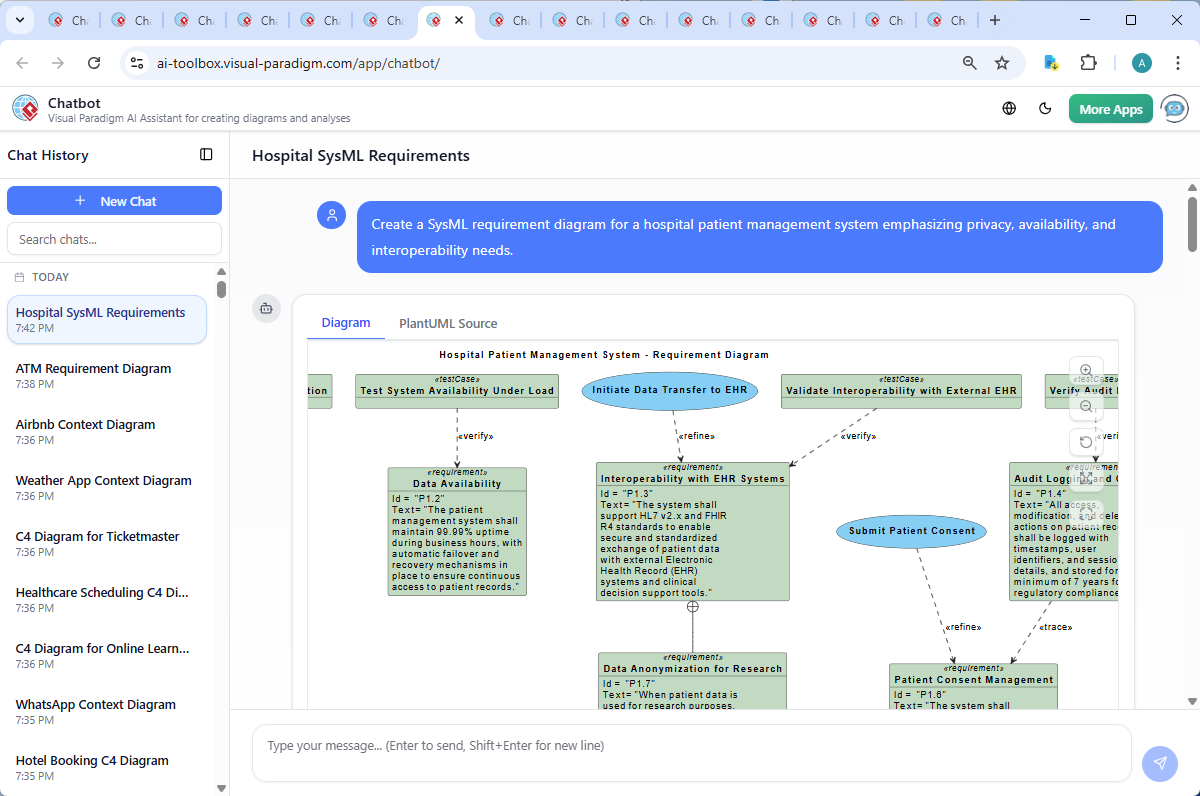Bookmark the page using the star icon

point(1002,62)
